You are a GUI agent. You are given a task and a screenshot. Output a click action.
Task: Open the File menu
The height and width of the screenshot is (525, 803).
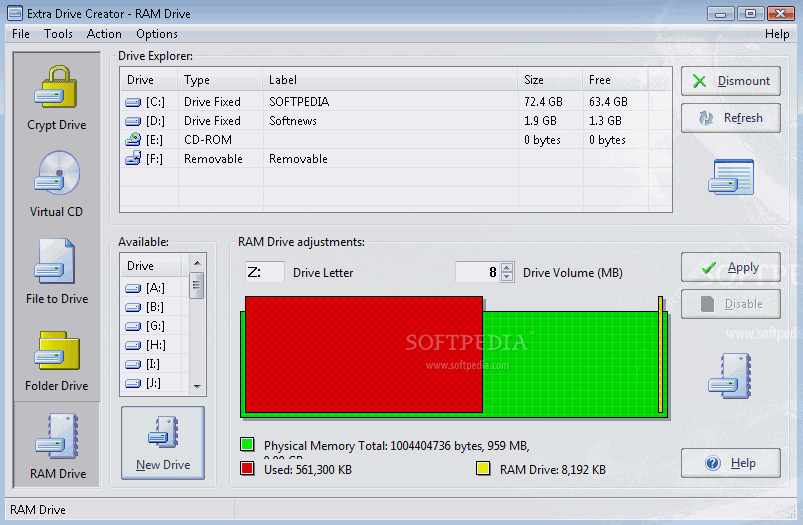20,34
